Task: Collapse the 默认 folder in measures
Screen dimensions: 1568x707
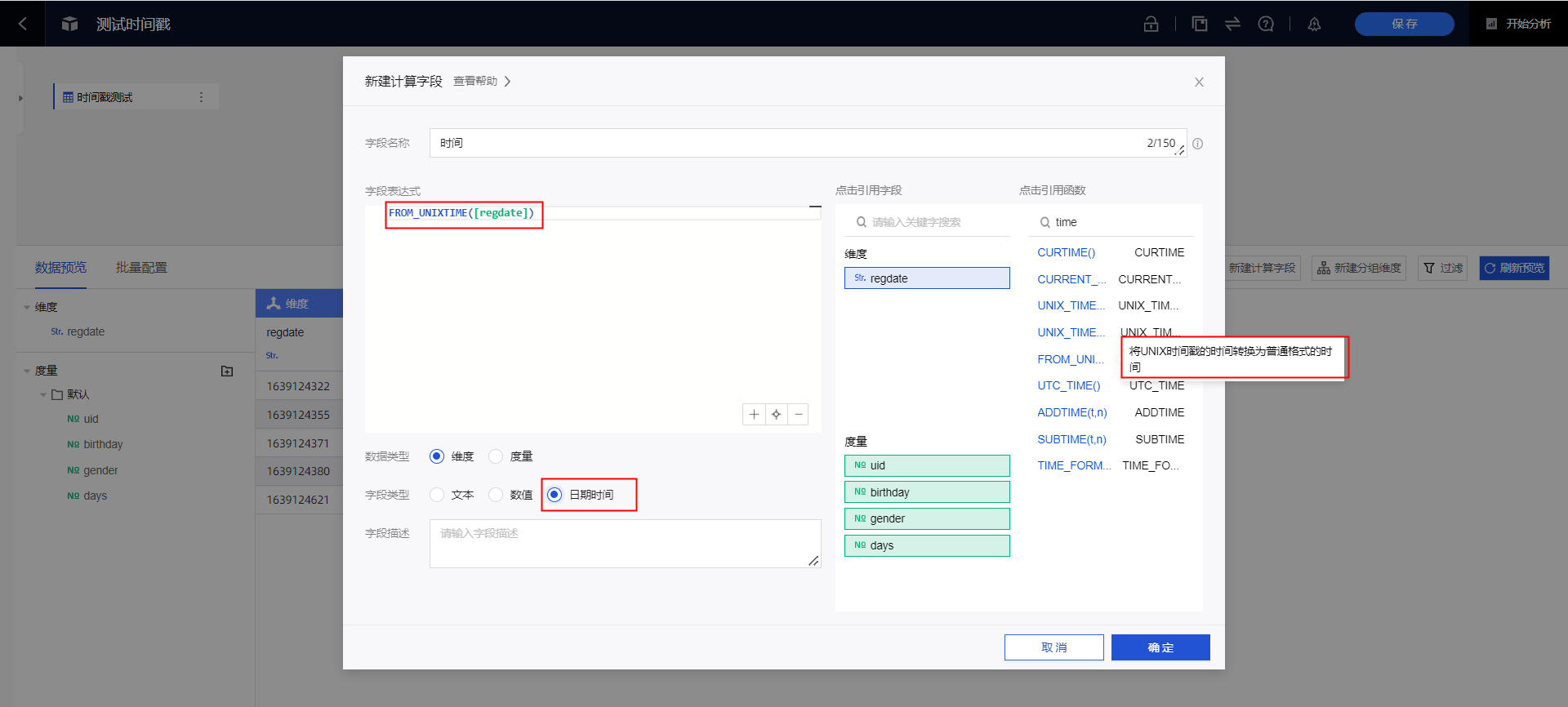Action: (x=43, y=395)
